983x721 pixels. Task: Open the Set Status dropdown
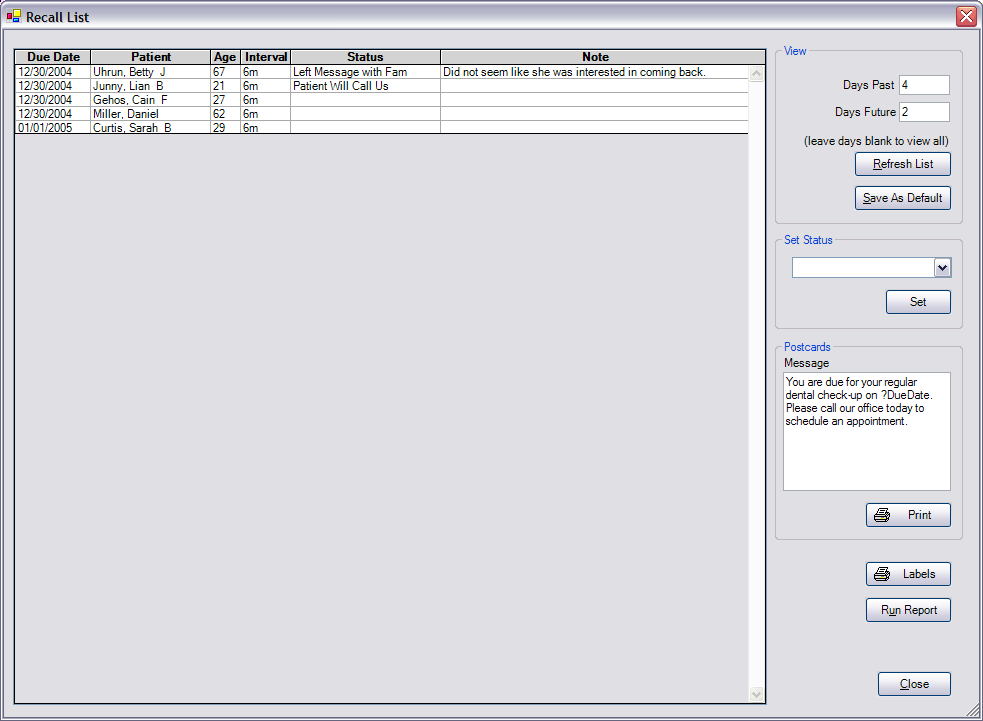point(941,268)
